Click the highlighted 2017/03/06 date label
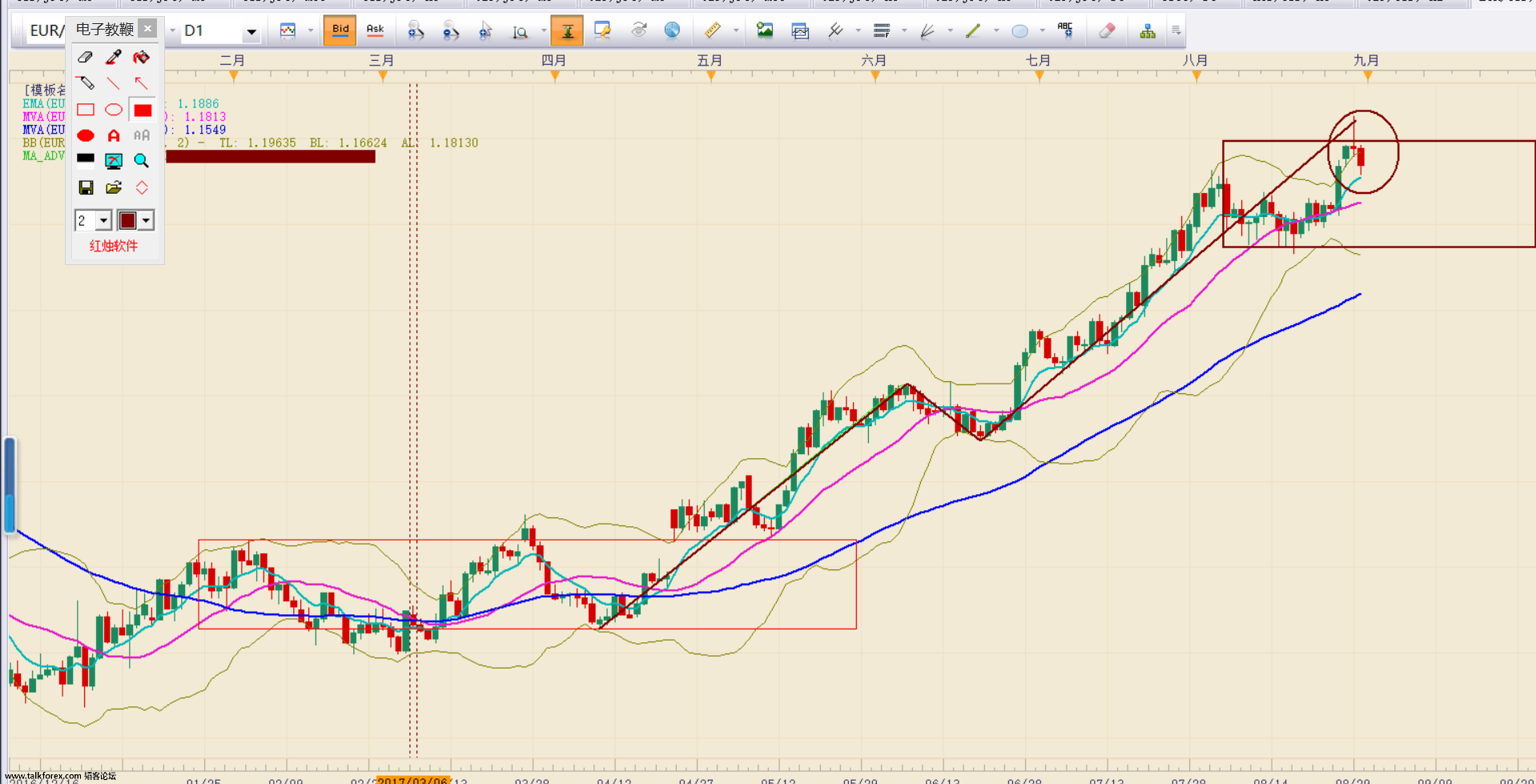Image resolution: width=1536 pixels, height=784 pixels. click(x=412, y=780)
